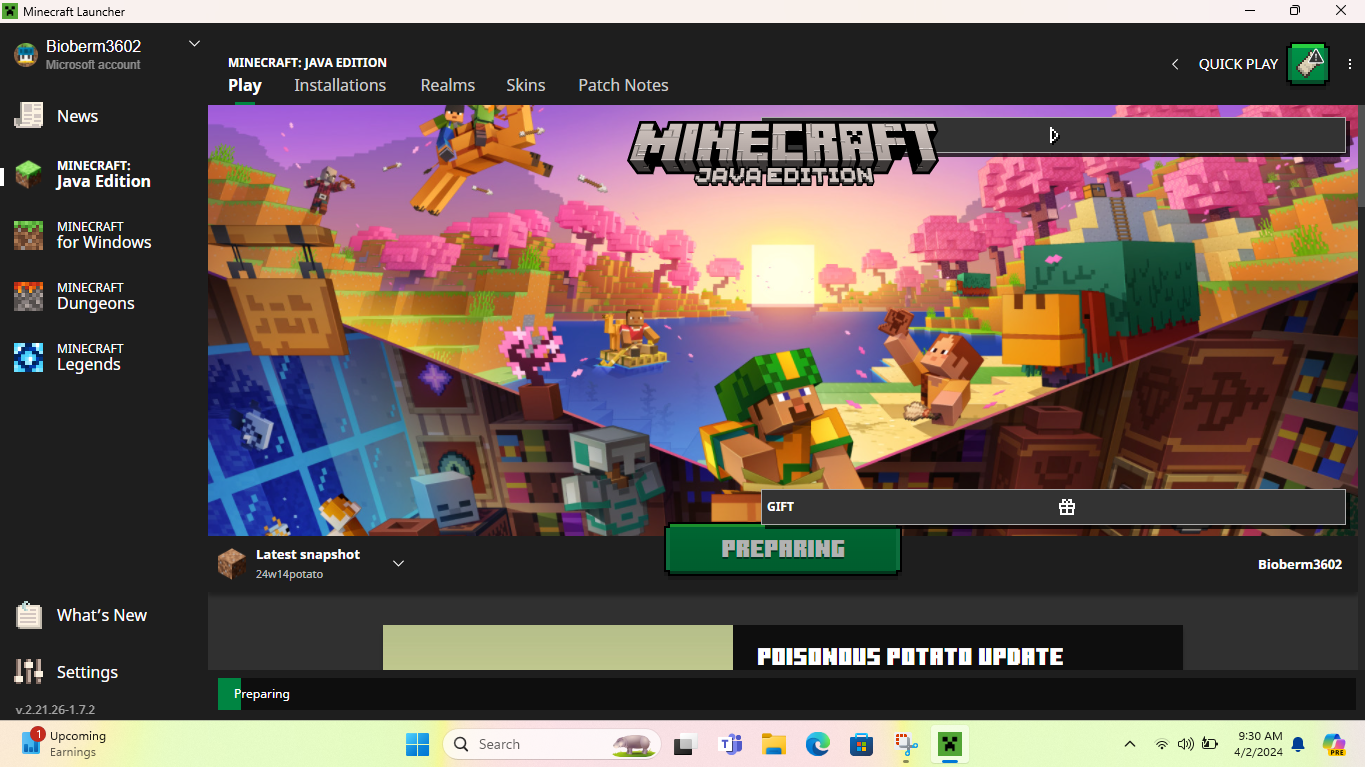The width and height of the screenshot is (1365, 767).
Task: Open the News section icon
Action: (x=28, y=116)
